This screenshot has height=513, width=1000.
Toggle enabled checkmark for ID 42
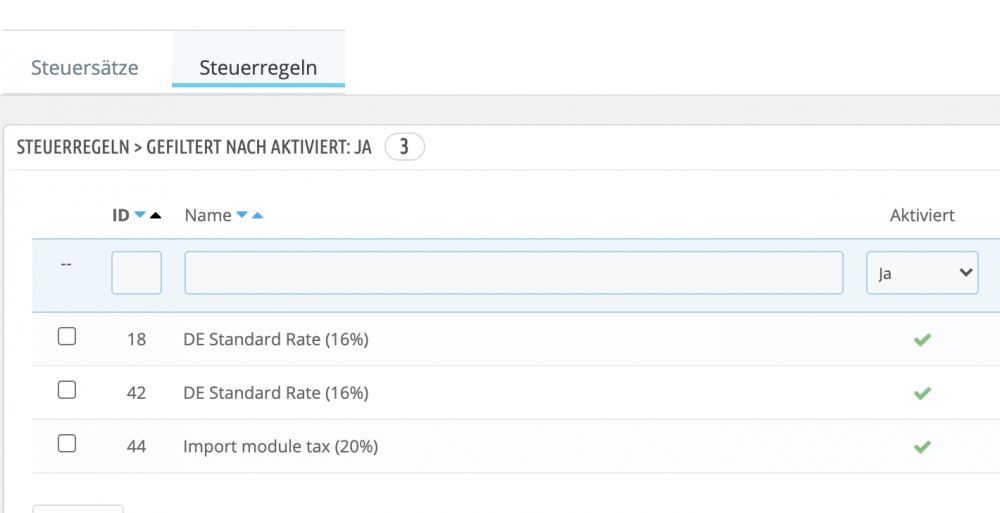[x=922, y=394]
